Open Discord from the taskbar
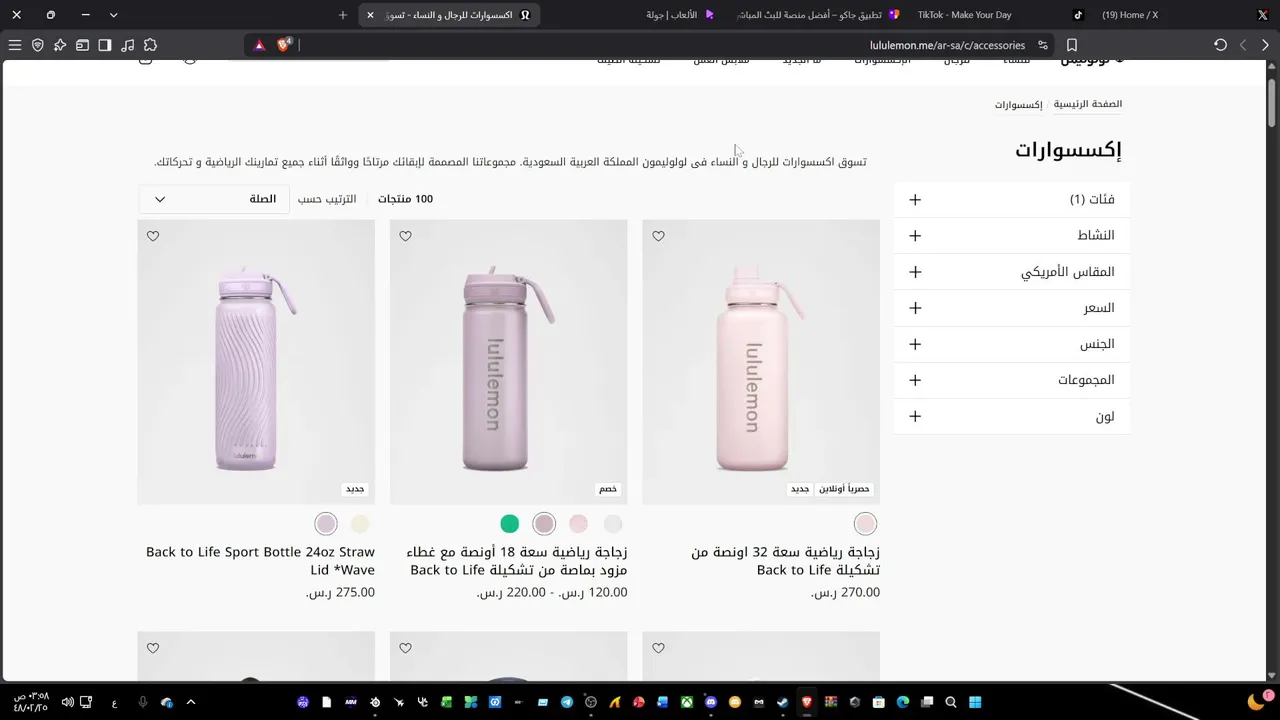The width and height of the screenshot is (1280, 720). [711, 702]
